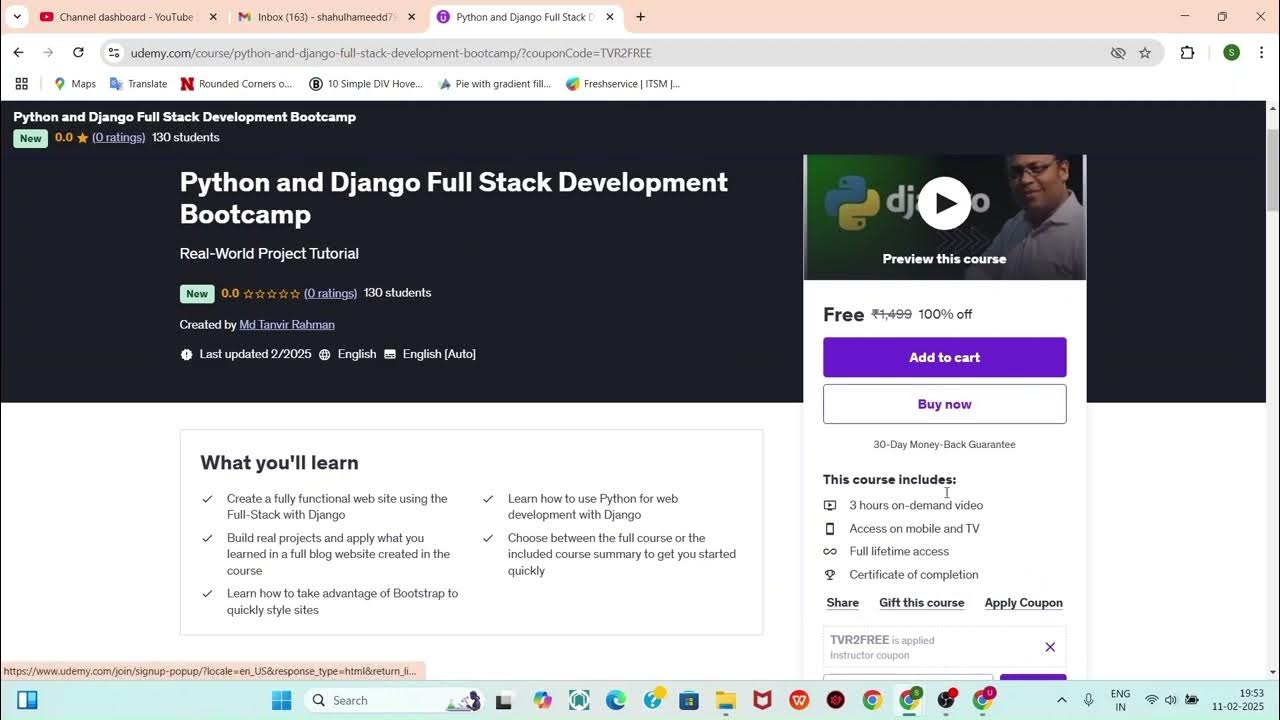Open the Freshservice ITSM bookmark
The height and width of the screenshot is (720, 1280).
tap(623, 84)
